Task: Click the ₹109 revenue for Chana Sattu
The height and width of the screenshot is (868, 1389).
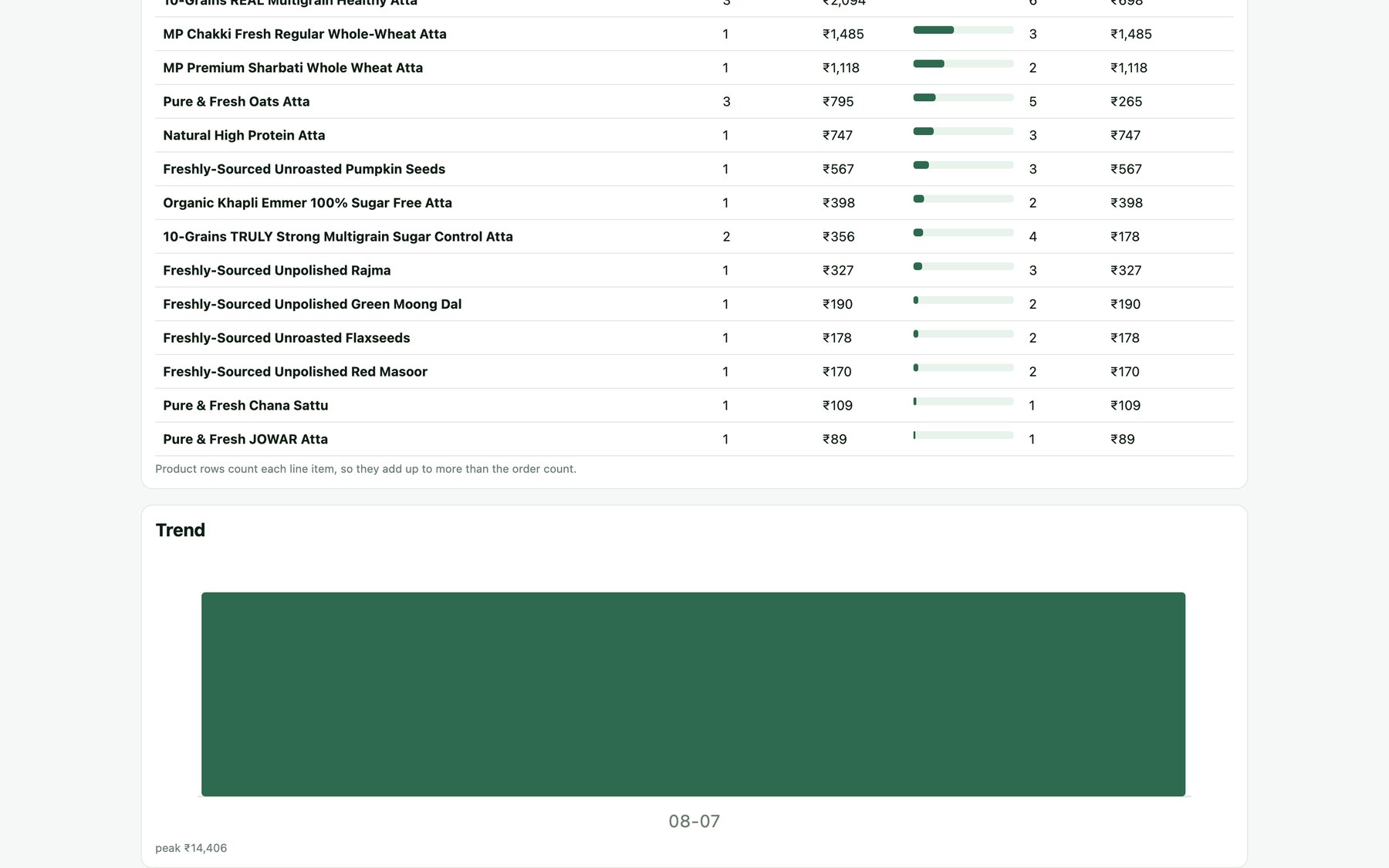Action: (837, 406)
